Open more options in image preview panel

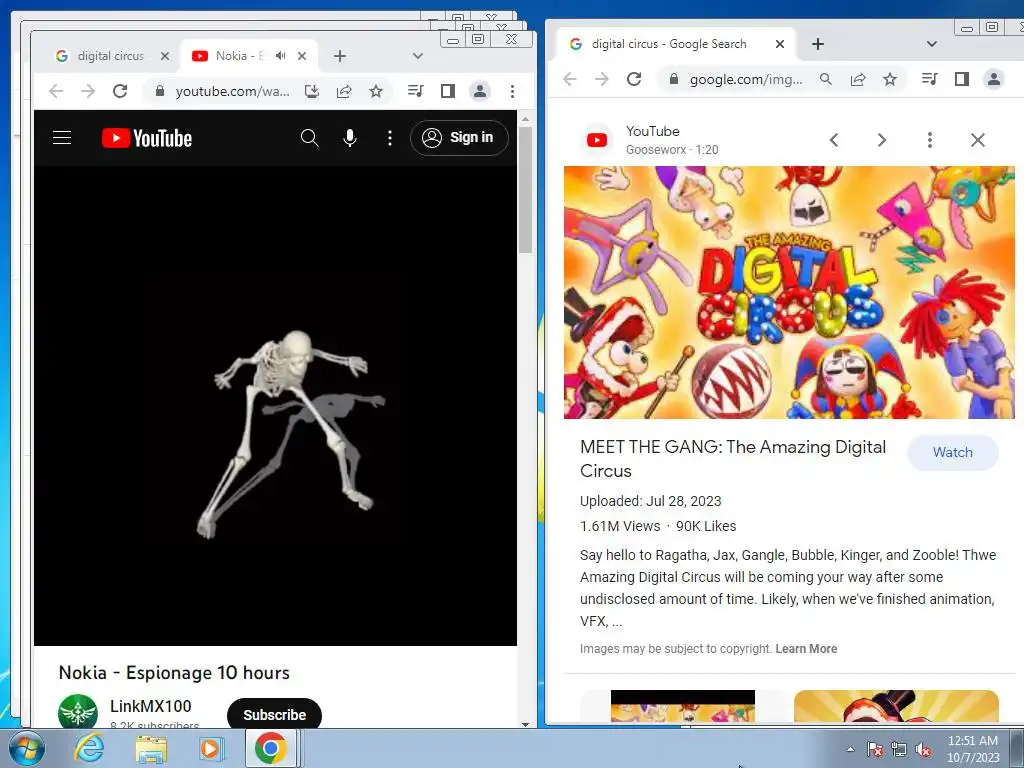point(930,140)
